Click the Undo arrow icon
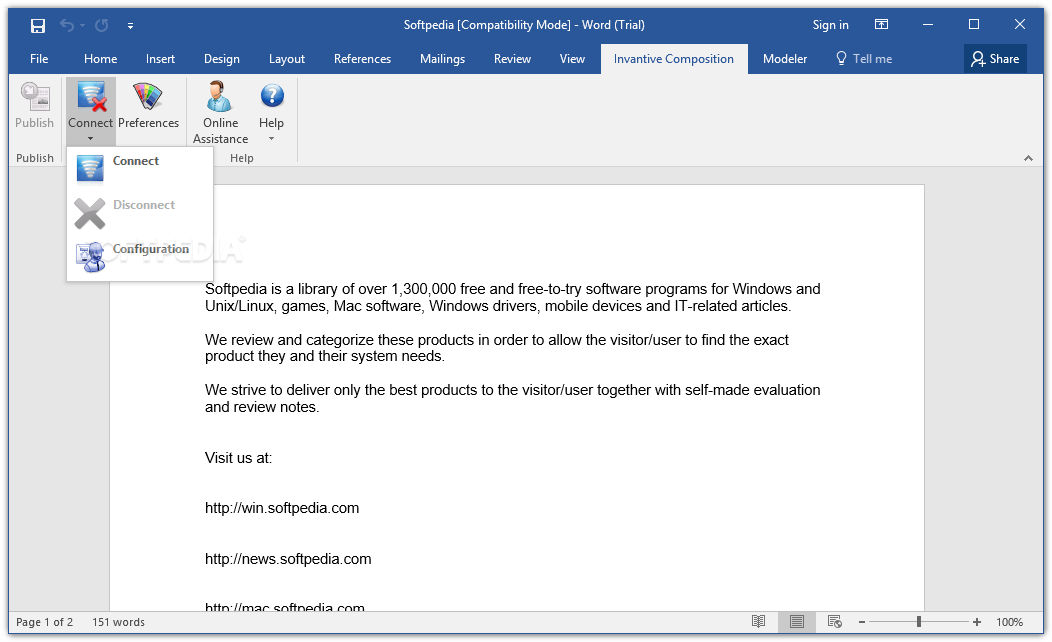 (66, 25)
